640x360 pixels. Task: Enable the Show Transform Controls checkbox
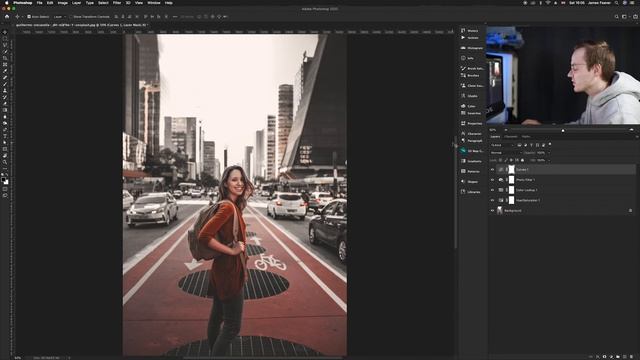click(71, 17)
